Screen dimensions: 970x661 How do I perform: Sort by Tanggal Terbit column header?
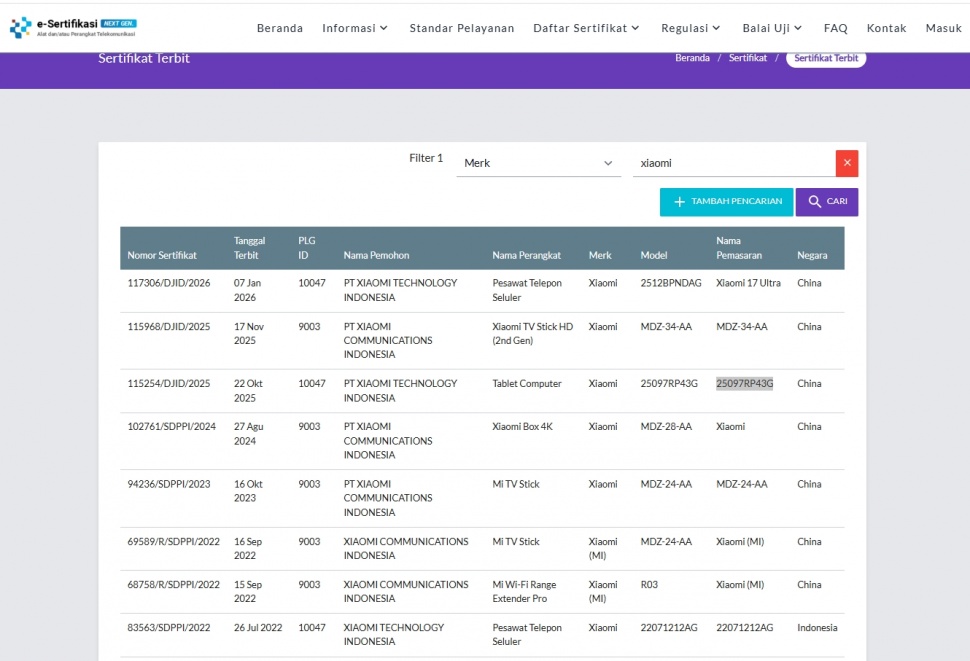[249, 248]
